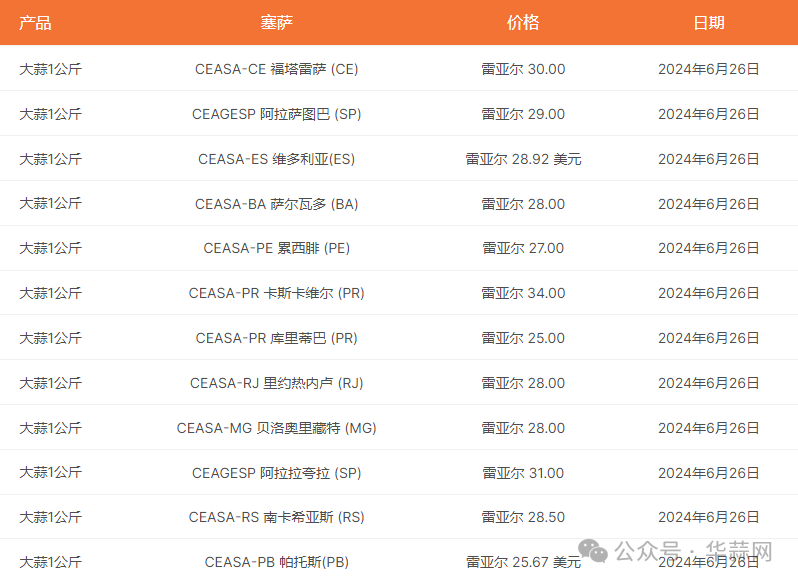
Task: Click the price 雷亚尔 30.00
Action: click(523, 69)
